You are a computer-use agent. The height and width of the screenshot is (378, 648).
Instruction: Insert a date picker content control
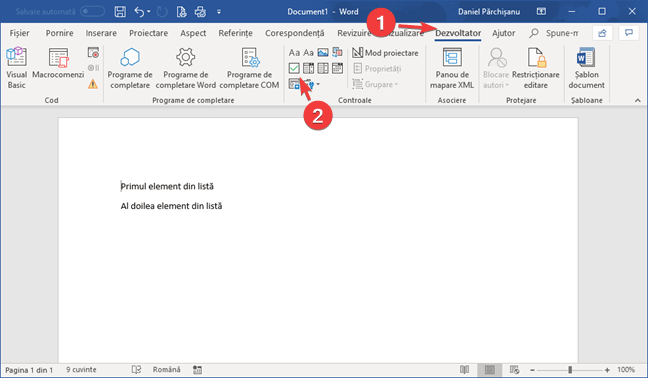coord(337,68)
